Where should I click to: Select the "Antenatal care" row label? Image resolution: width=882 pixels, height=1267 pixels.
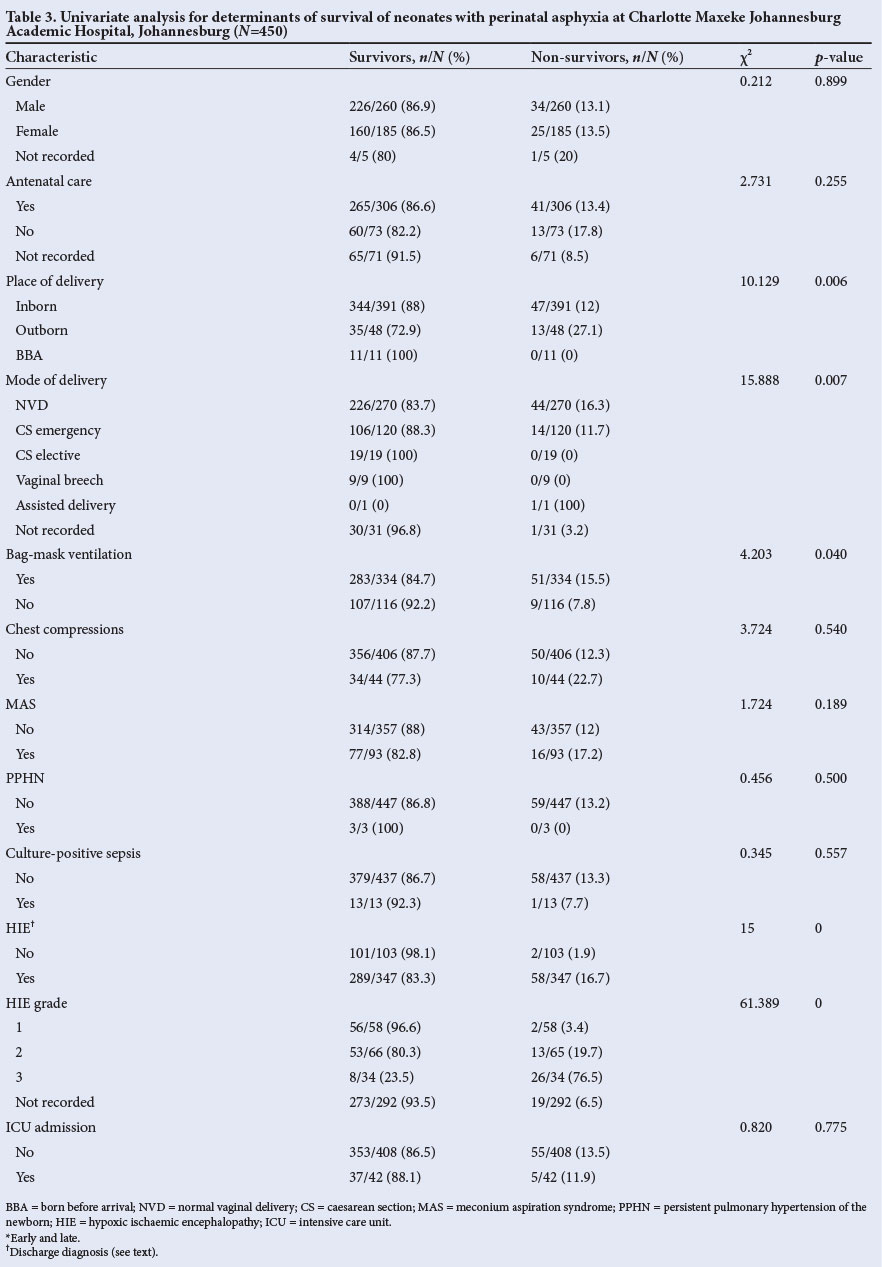click(49, 181)
